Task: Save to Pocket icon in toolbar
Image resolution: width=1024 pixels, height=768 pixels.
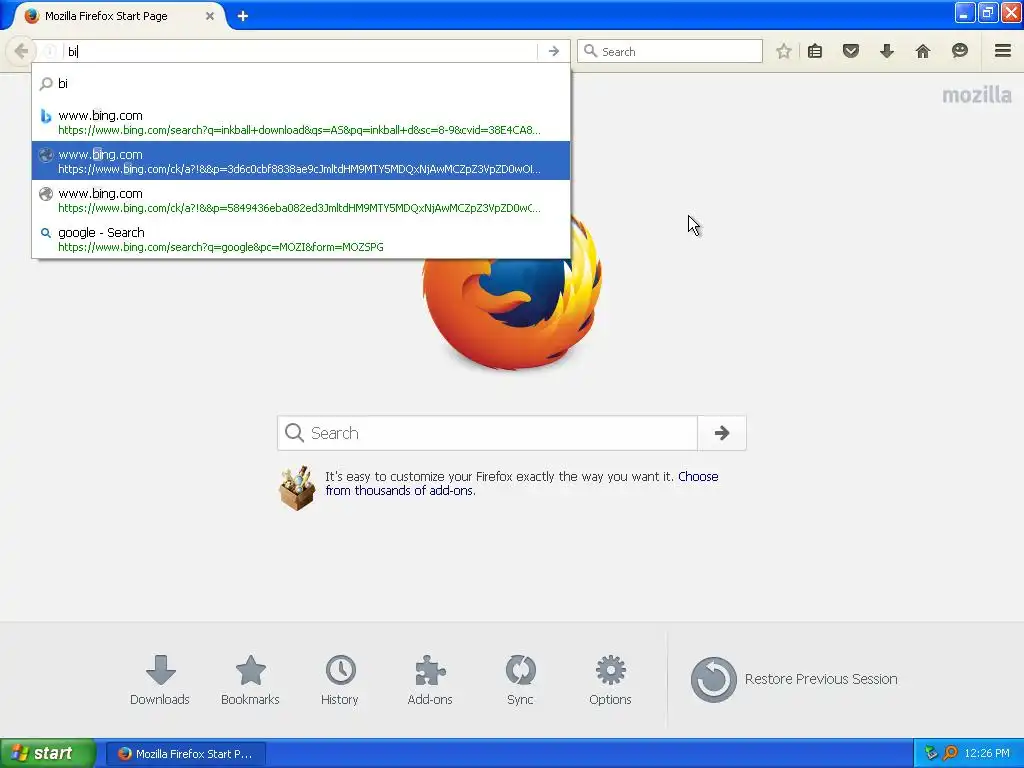Action: point(851,51)
